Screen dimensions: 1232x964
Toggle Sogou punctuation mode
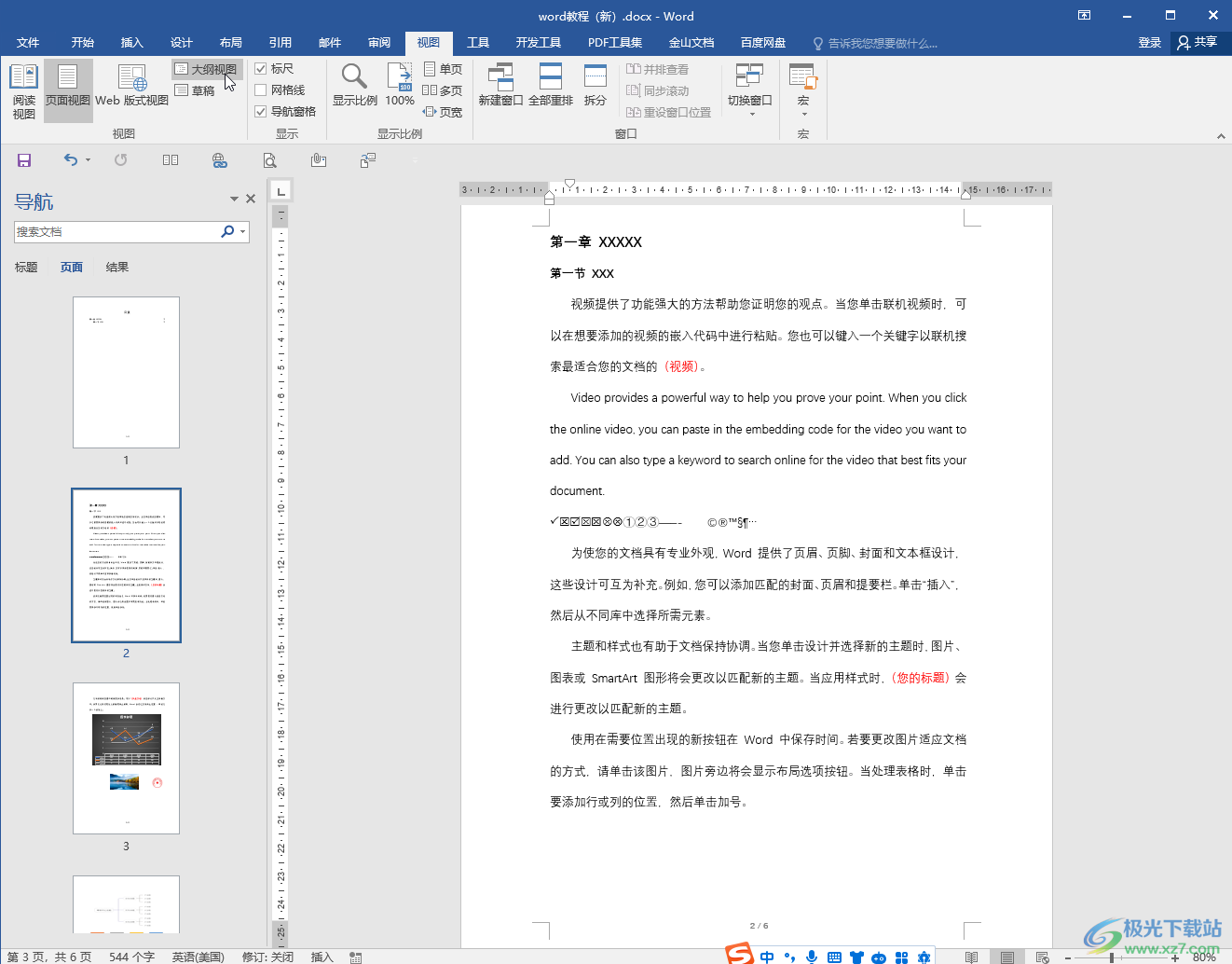coord(790,957)
